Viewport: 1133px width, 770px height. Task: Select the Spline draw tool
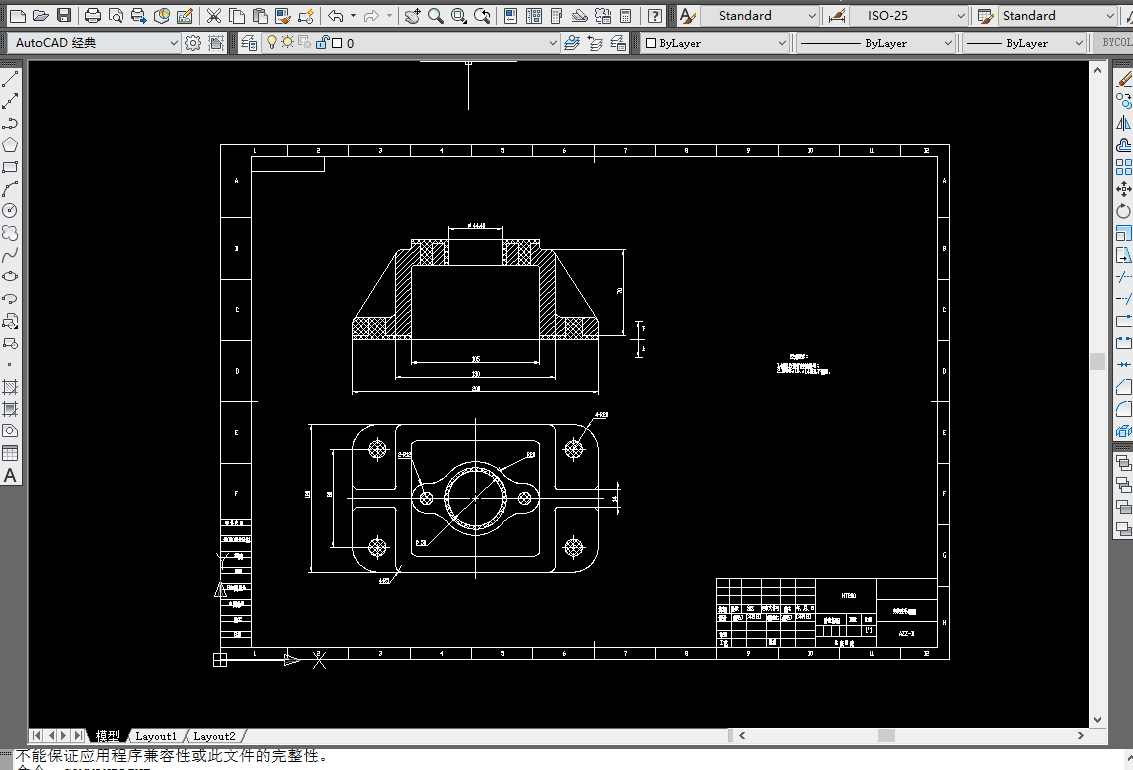[x=10, y=255]
